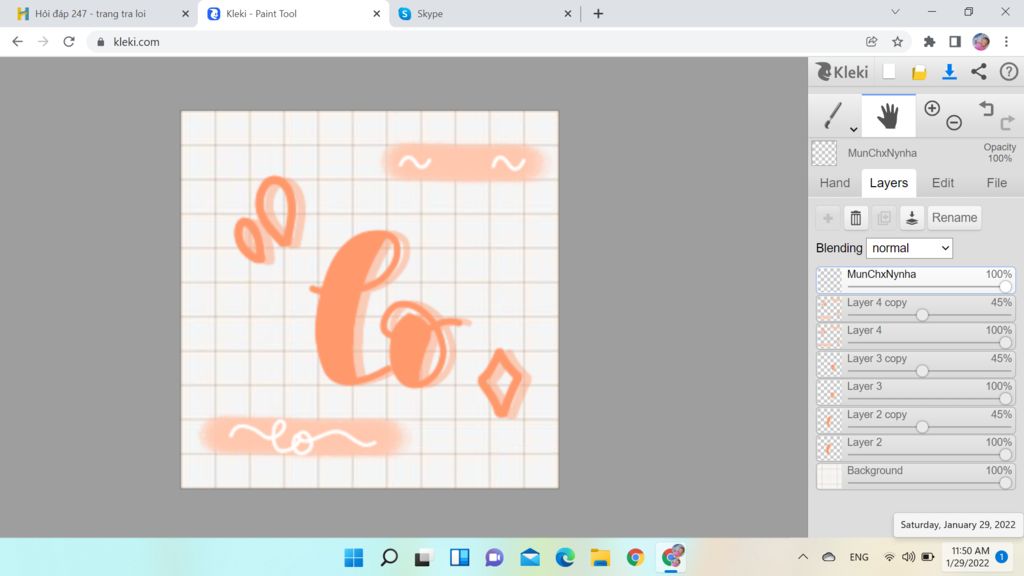Click the Layer 2 copy opacity slider handle
The width and height of the screenshot is (1024, 576).
922,427
